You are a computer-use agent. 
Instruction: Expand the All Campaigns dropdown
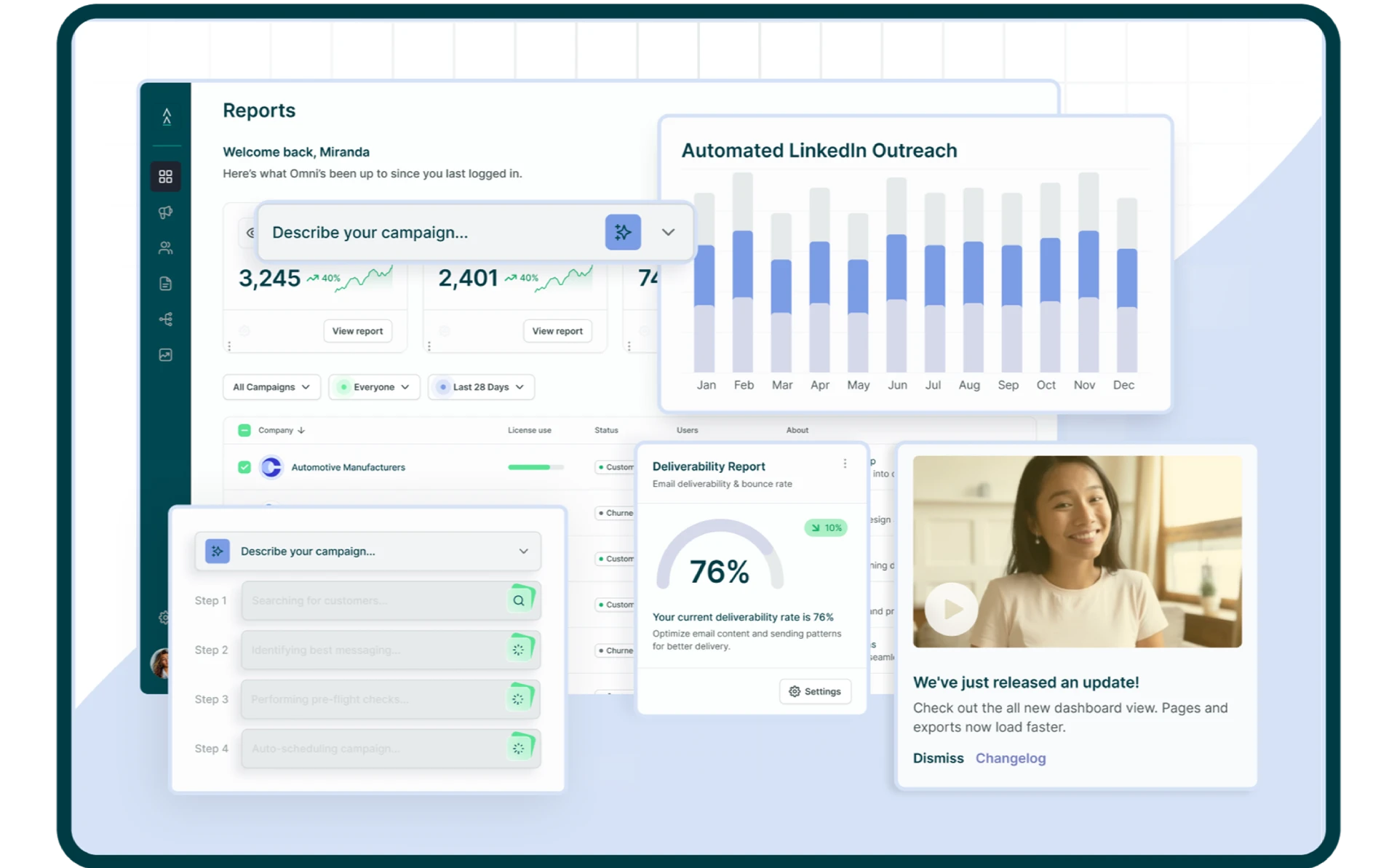pos(271,387)
